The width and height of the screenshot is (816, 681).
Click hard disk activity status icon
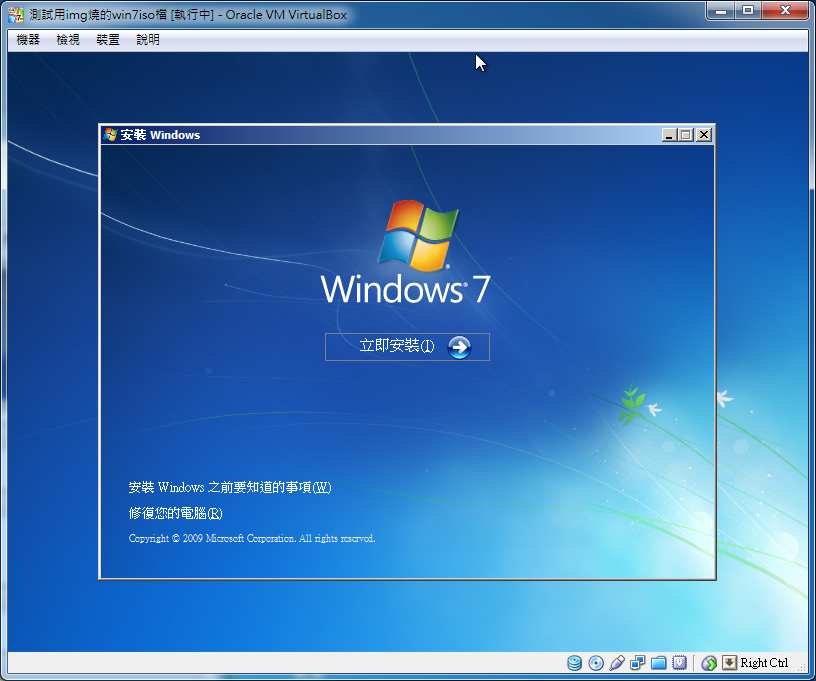(575, 663)
